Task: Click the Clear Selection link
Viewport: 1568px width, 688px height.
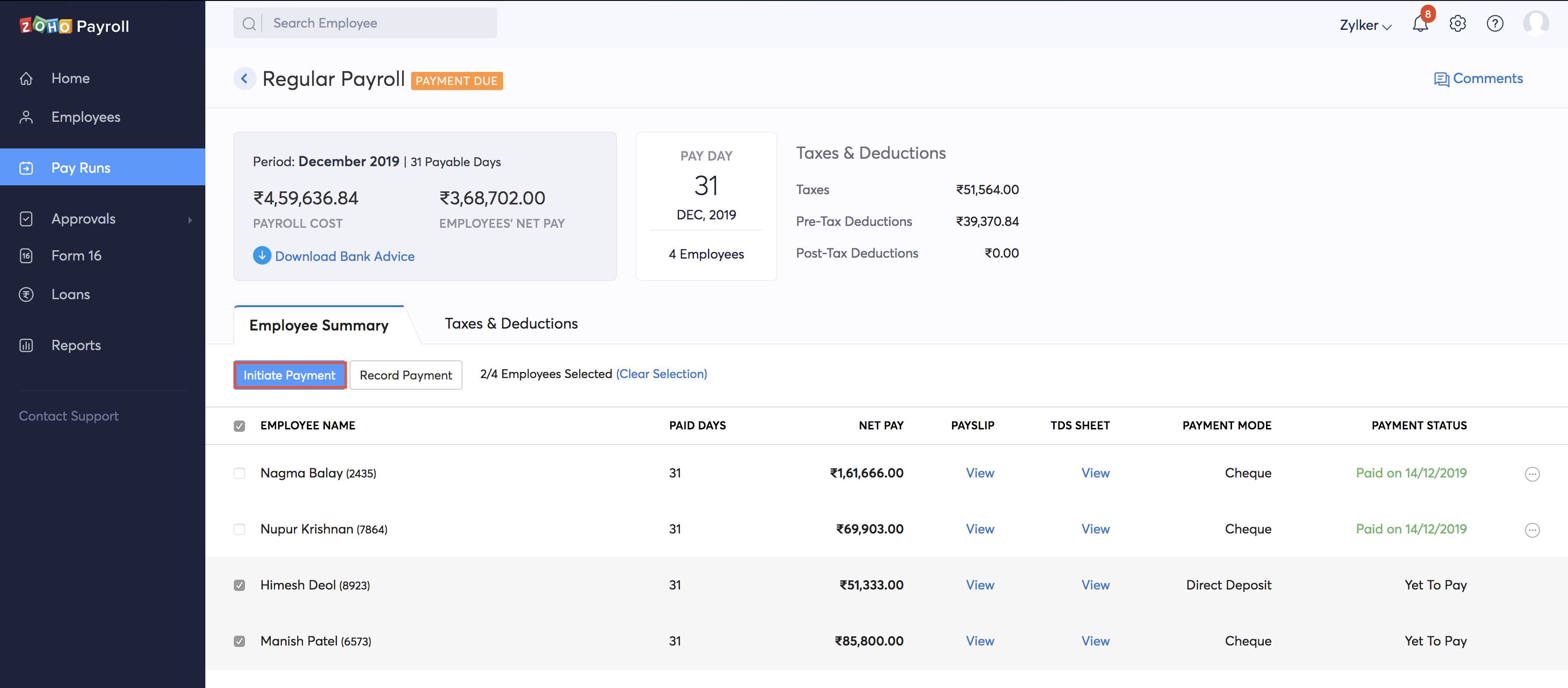Action: 661,374
